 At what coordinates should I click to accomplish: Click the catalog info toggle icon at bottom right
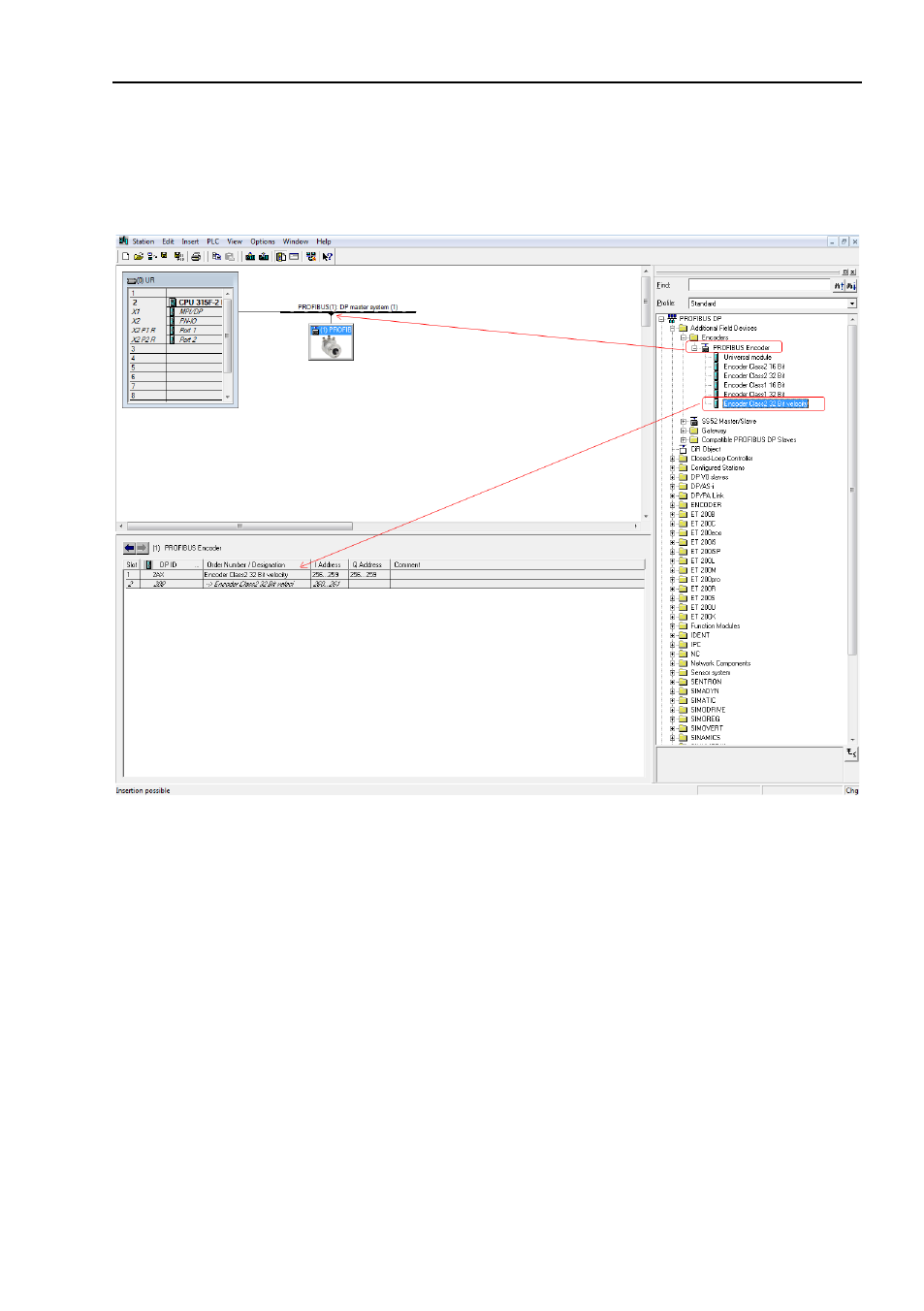[x=851, y=753]
